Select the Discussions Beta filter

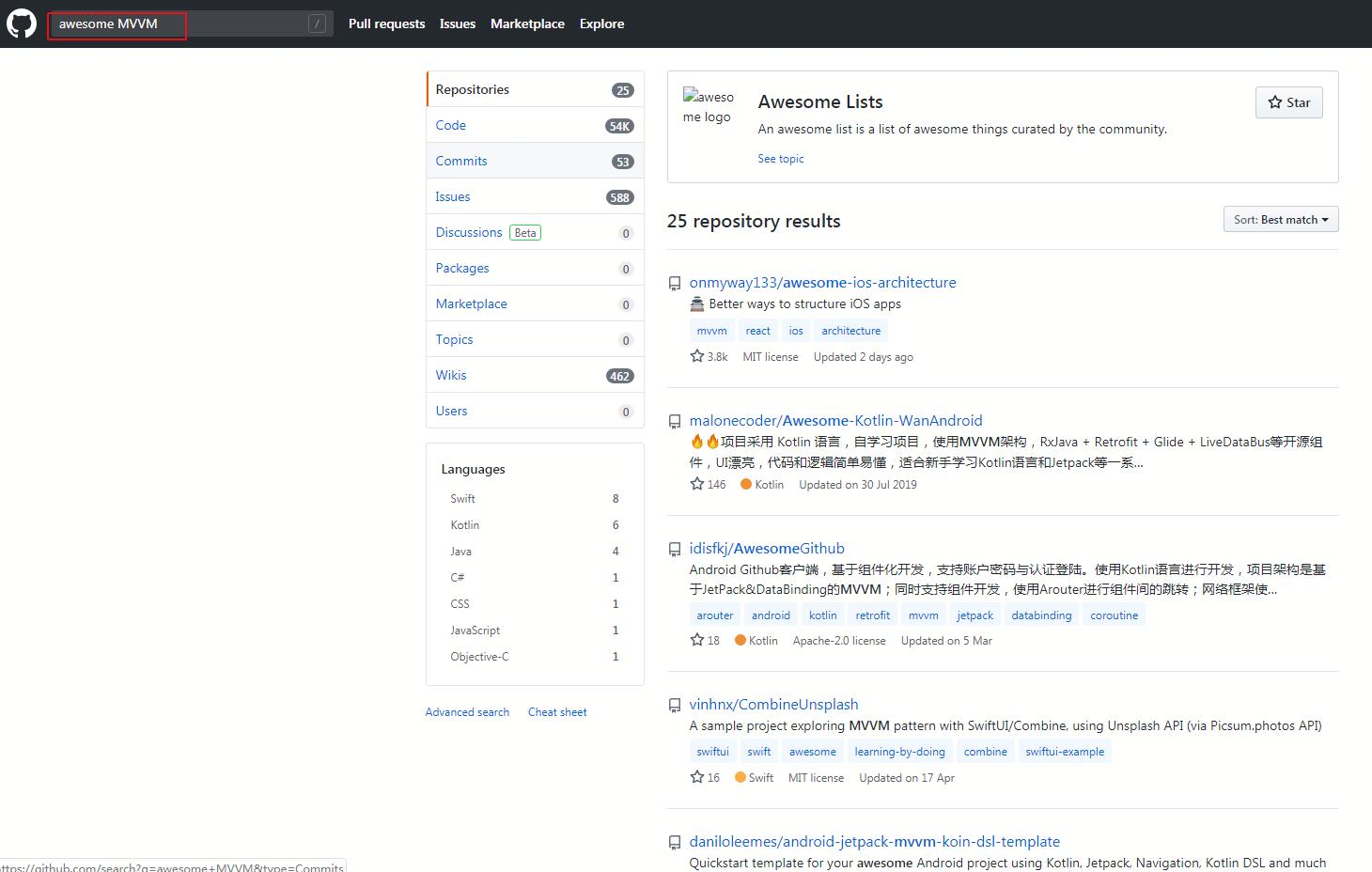535,232
